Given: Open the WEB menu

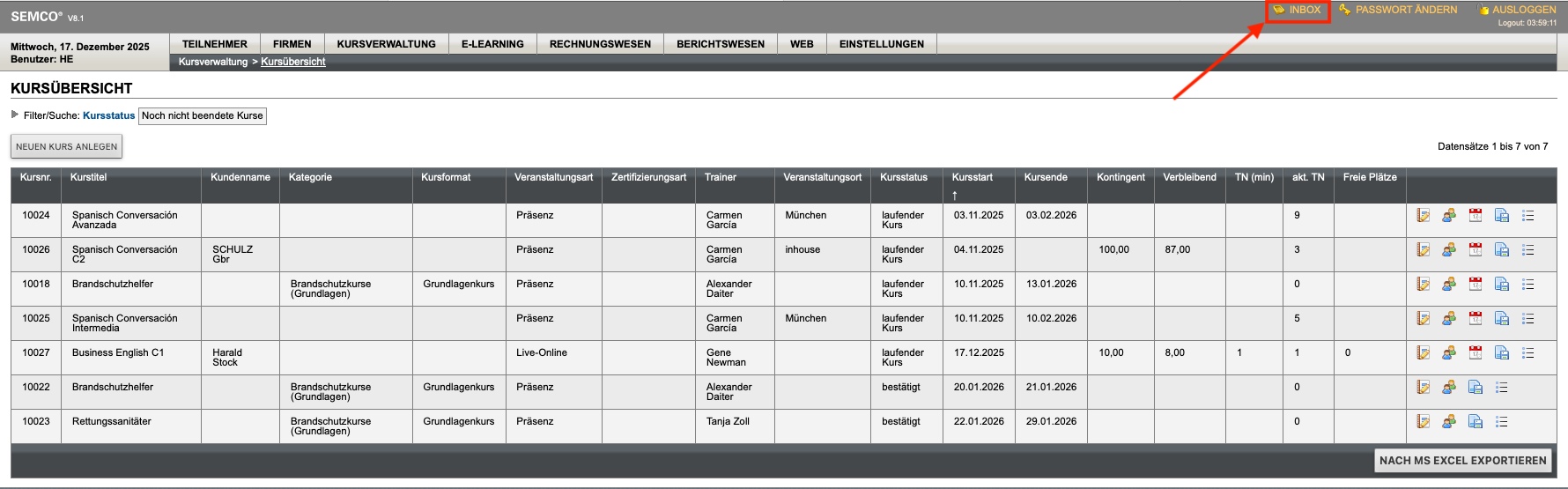Looking at the screenshot, I should tap(802, 44).
